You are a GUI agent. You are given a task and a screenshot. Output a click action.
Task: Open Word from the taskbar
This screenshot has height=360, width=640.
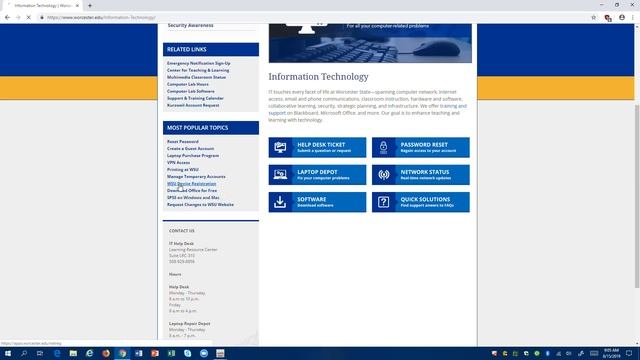click(138, 353)
